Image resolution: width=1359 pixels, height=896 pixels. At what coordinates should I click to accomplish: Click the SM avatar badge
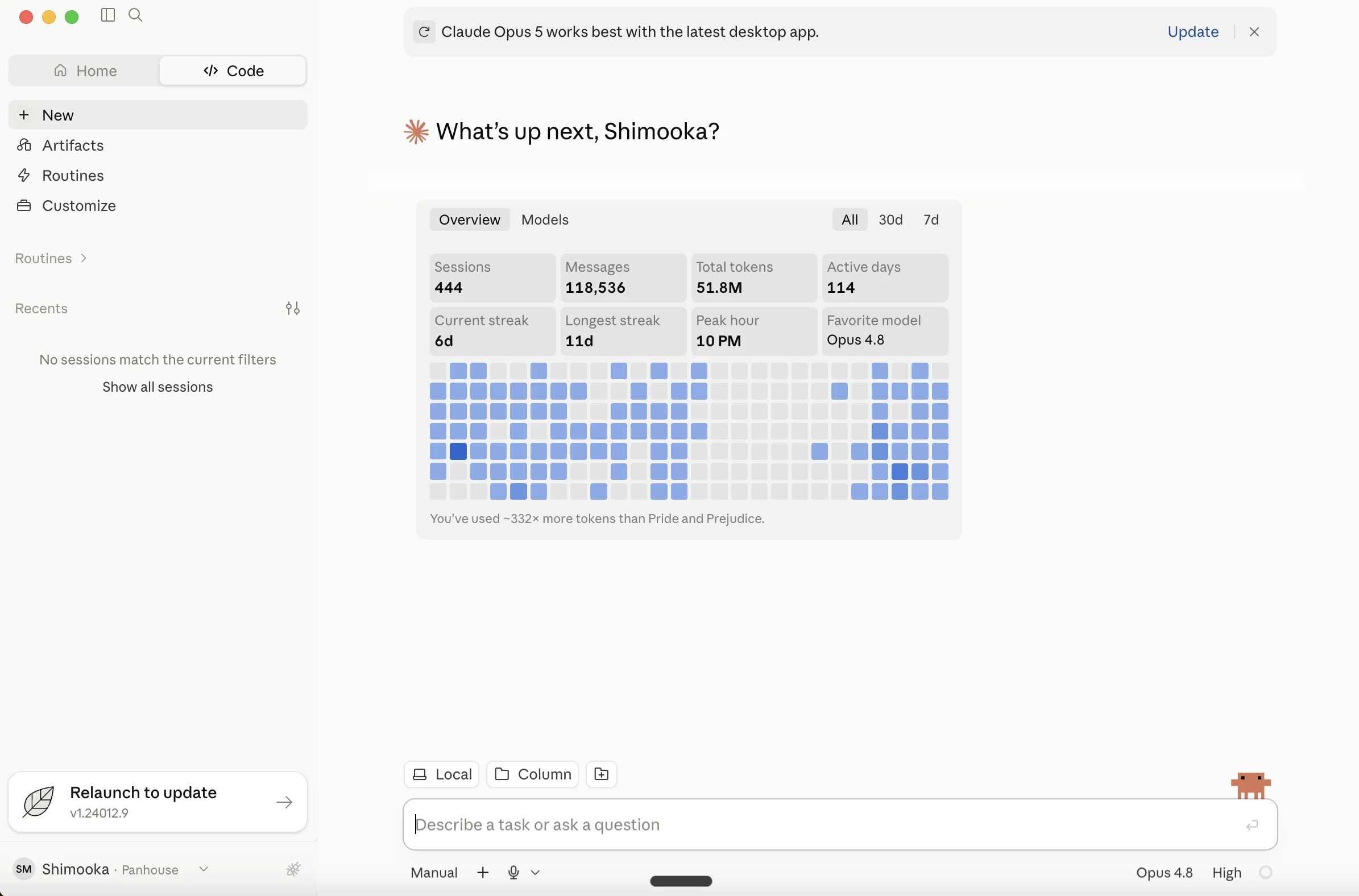[x=23, y=869]
